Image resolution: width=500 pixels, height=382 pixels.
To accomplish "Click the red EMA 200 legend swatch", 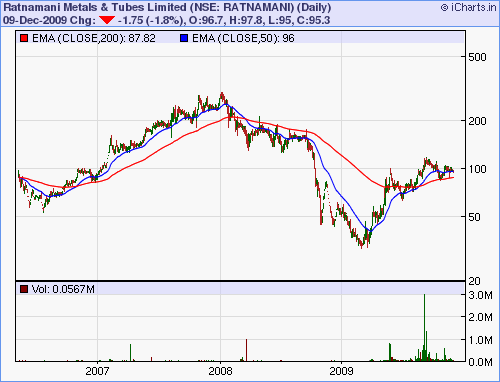I will (24, 38).
